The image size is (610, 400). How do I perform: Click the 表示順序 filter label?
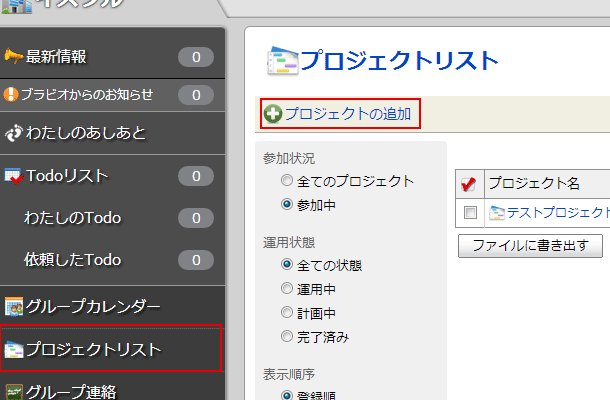click(289, 374)
